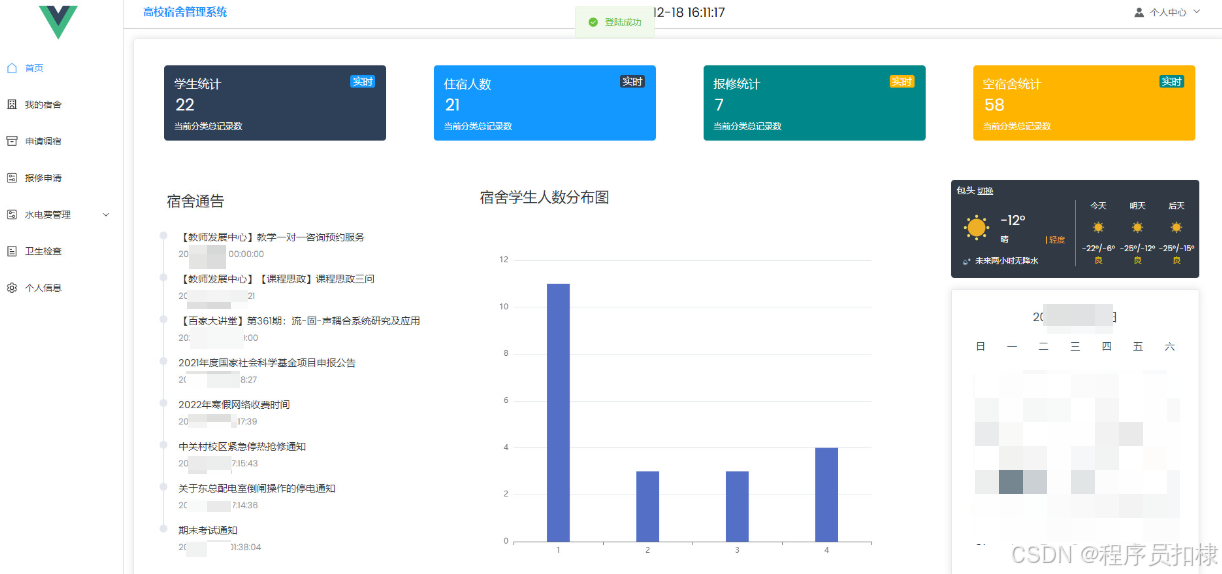Click 实时 badge on 空宿舍统计 card
Viewport: 1222px width, 574px height.
click(x=1171, y=82)
